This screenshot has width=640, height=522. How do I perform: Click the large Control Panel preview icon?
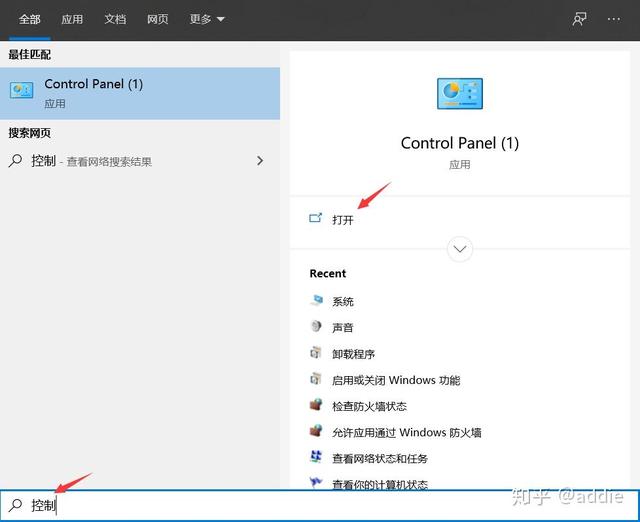[x=460, y=93]
